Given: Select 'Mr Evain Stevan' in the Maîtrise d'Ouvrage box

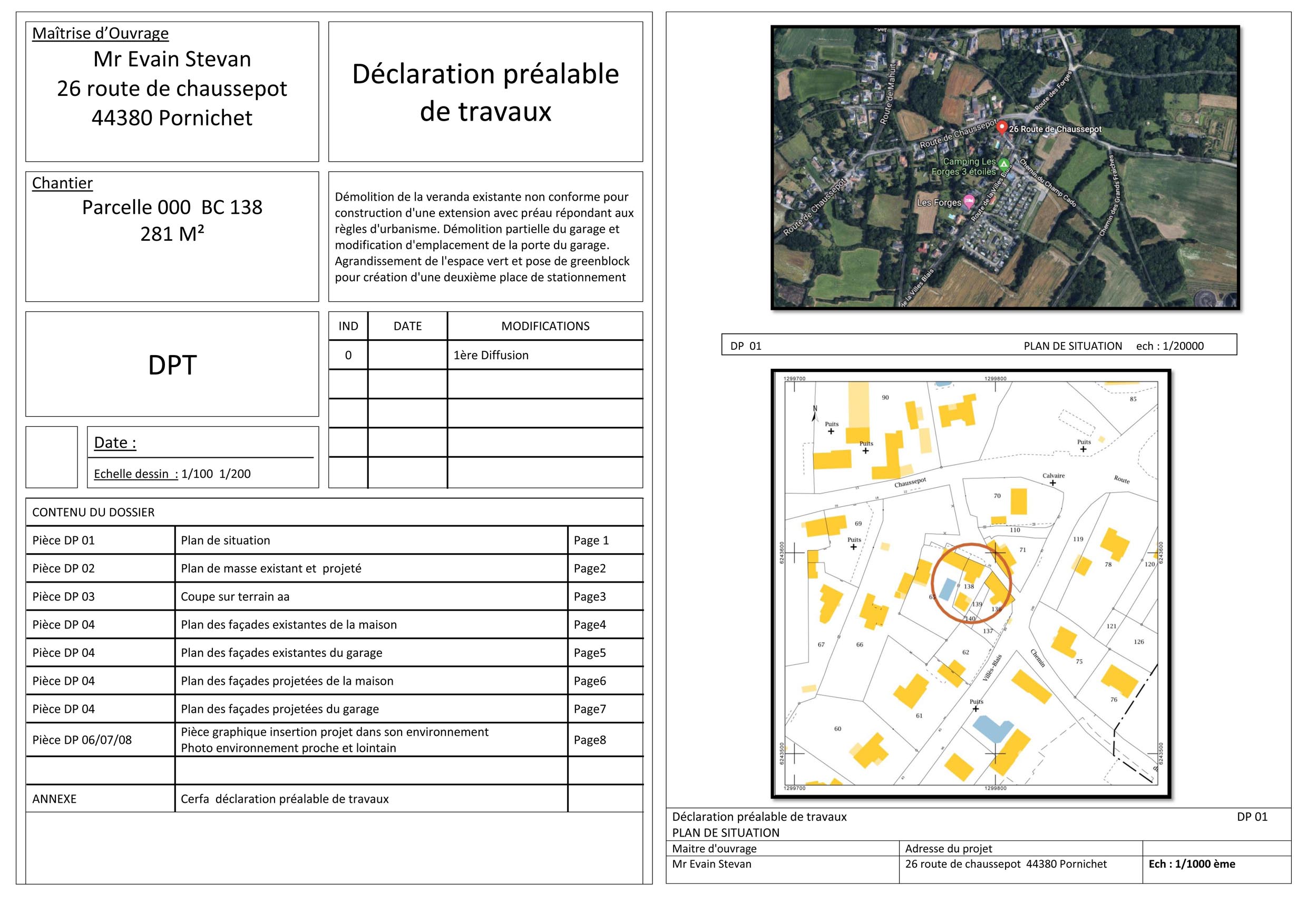Looking at the screenshot, I should [172, 59].
